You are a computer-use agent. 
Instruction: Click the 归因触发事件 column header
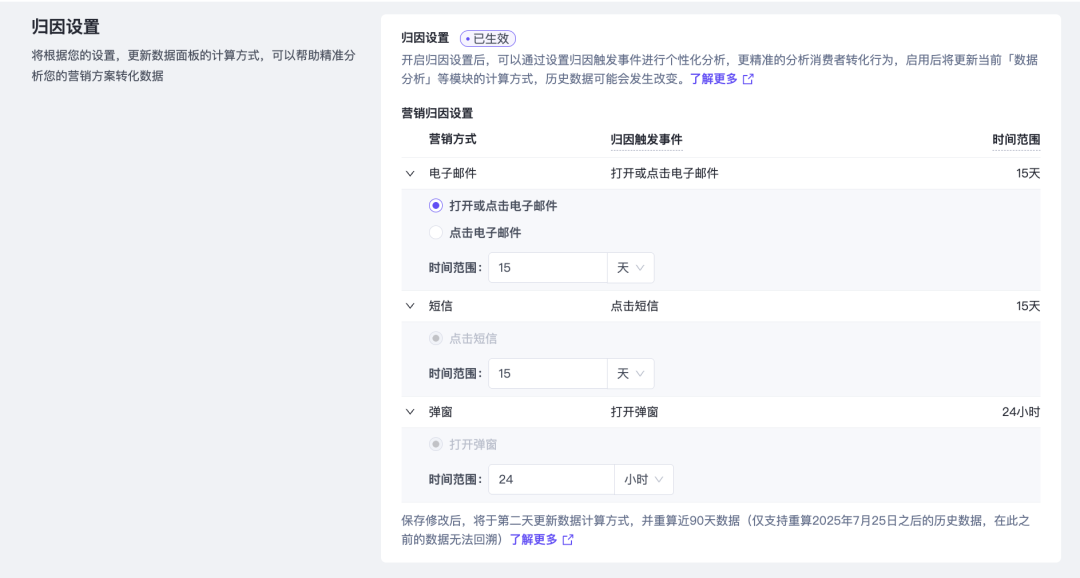pos(646,140)
